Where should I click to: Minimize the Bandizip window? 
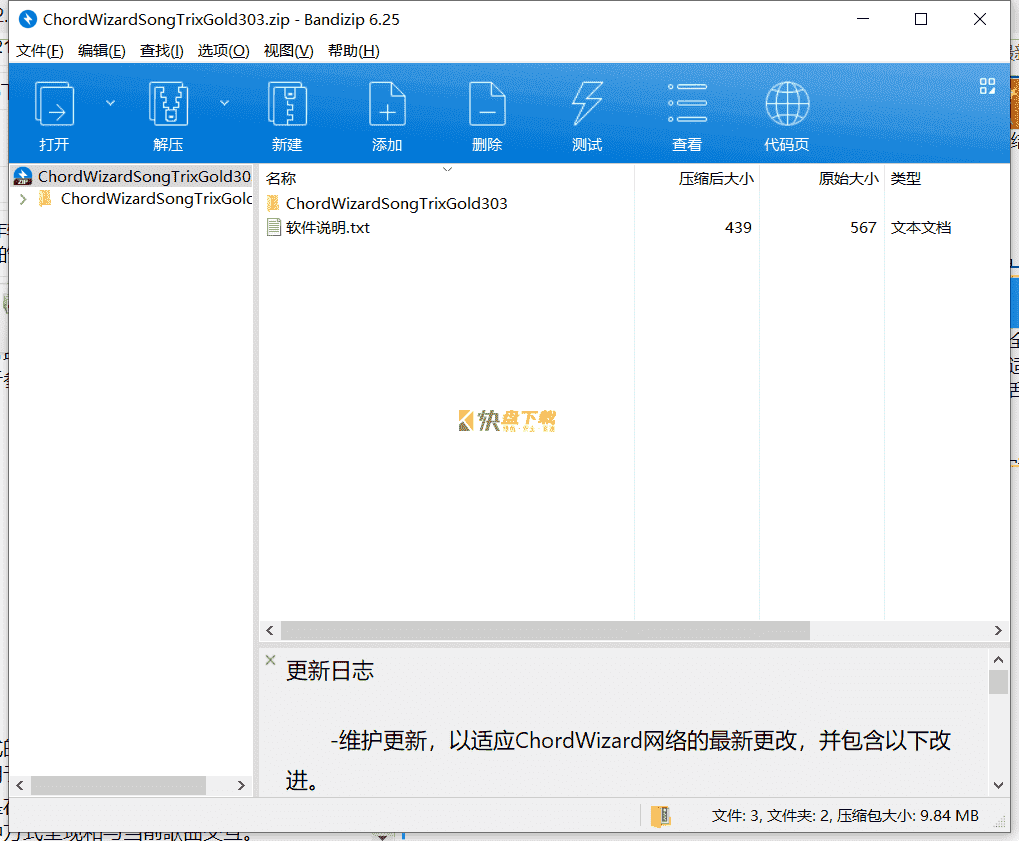(863, 19)
